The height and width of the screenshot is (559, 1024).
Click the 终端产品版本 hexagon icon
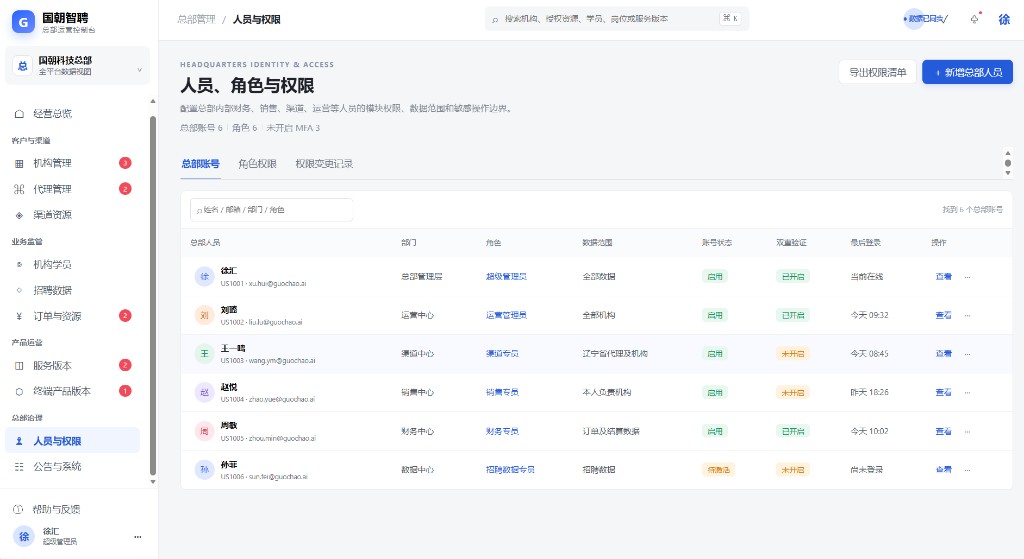coord(20,391)
